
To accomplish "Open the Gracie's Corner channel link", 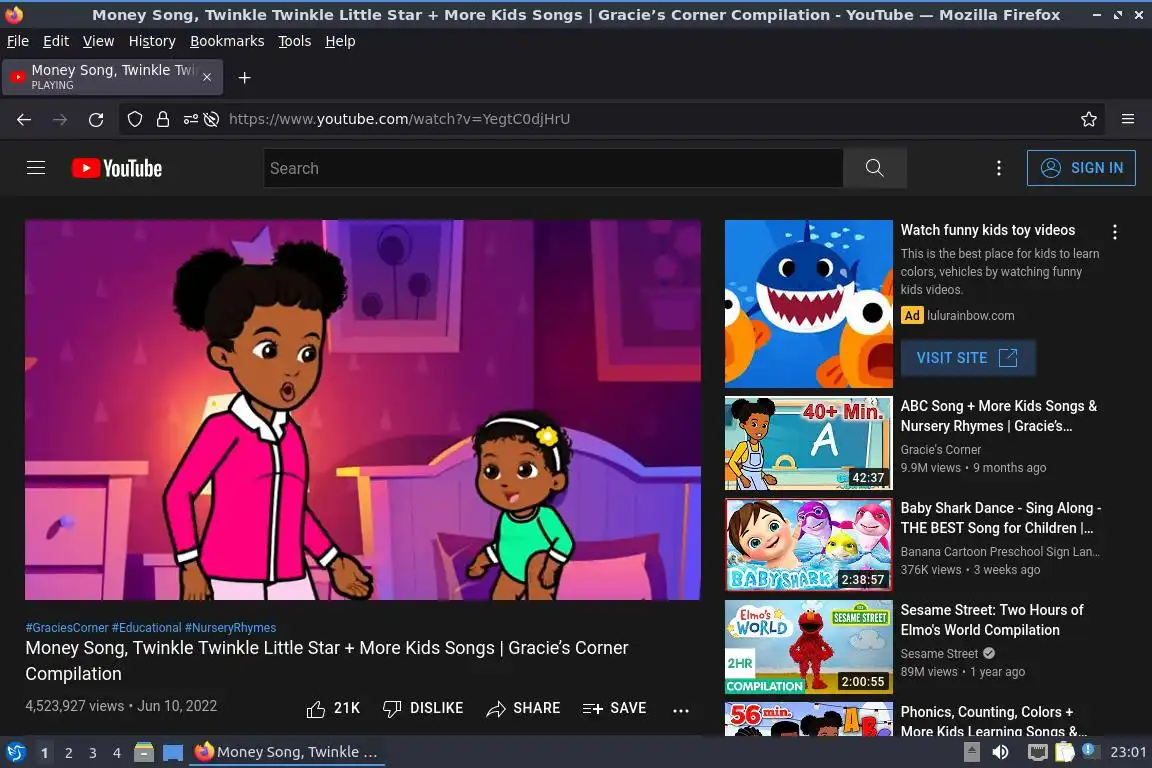I will coord(940,450).
